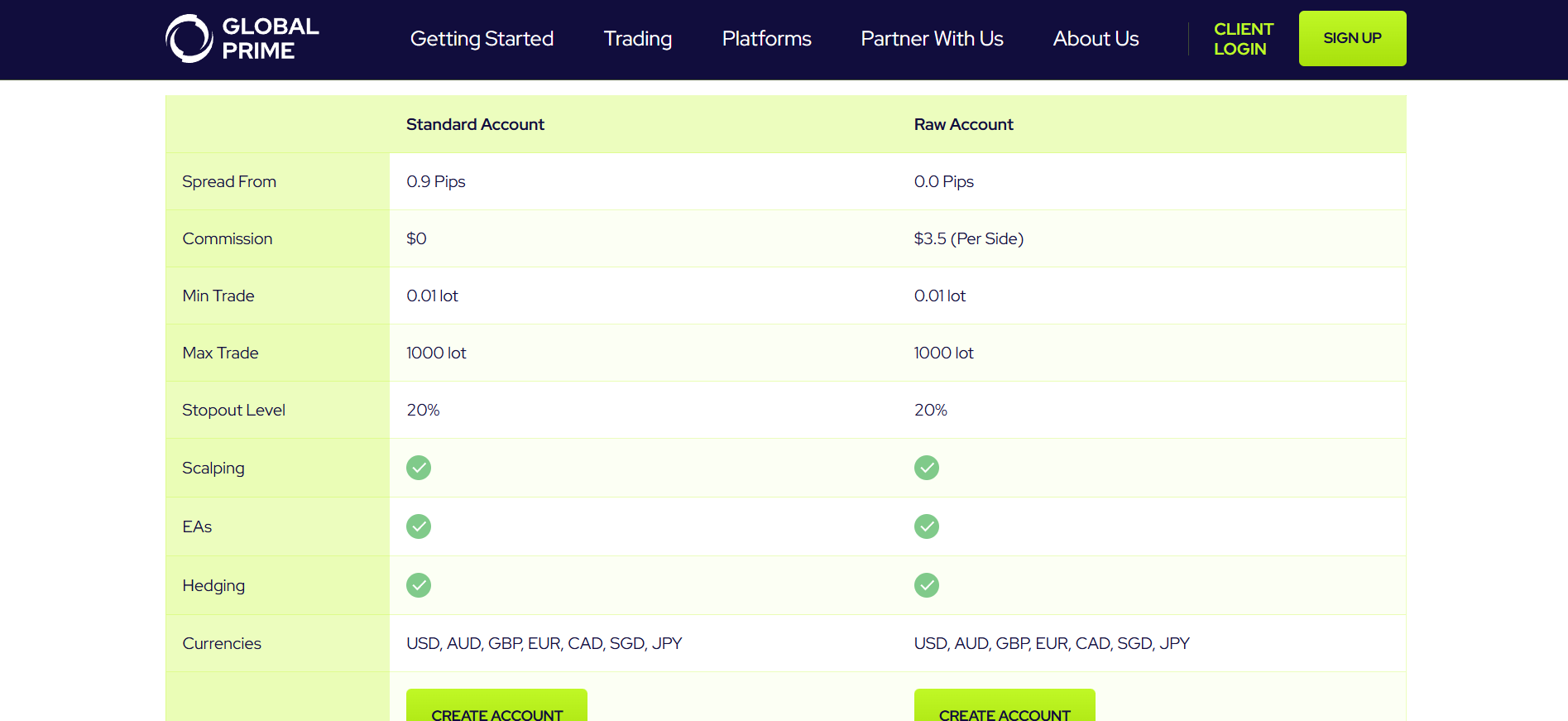Click the Sign Up button

pos(1353,38)
